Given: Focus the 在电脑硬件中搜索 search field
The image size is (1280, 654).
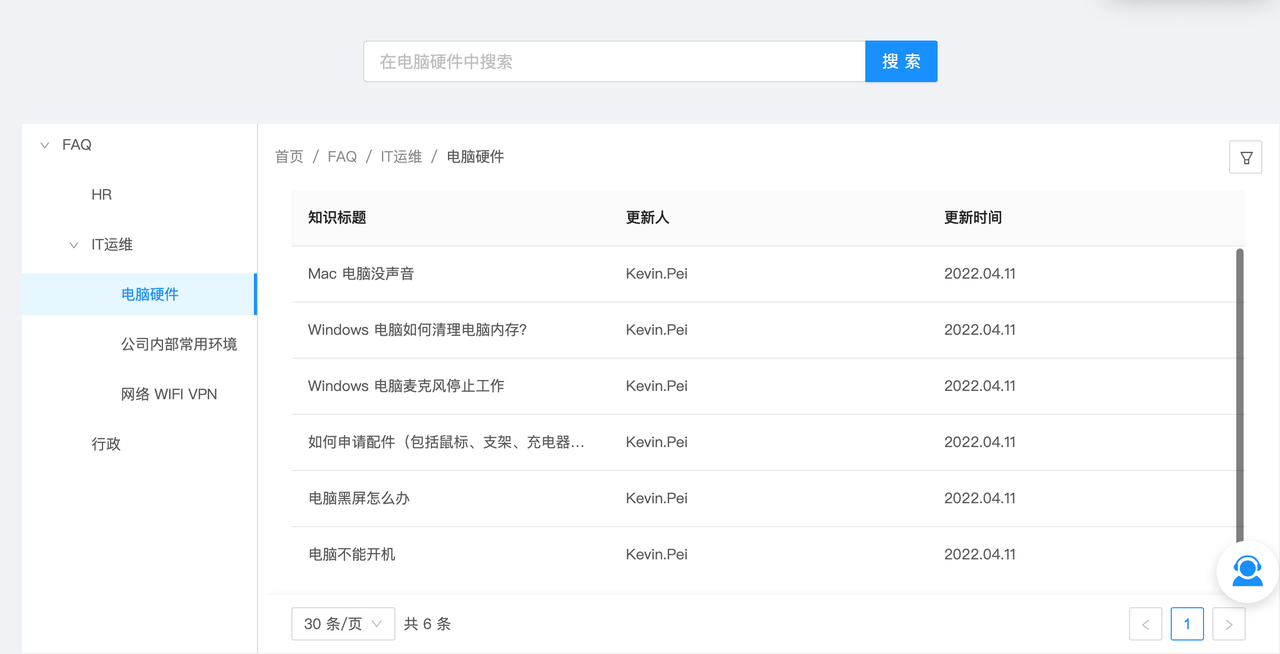Looking at the screenshot, I should click(x=614, y=62).
